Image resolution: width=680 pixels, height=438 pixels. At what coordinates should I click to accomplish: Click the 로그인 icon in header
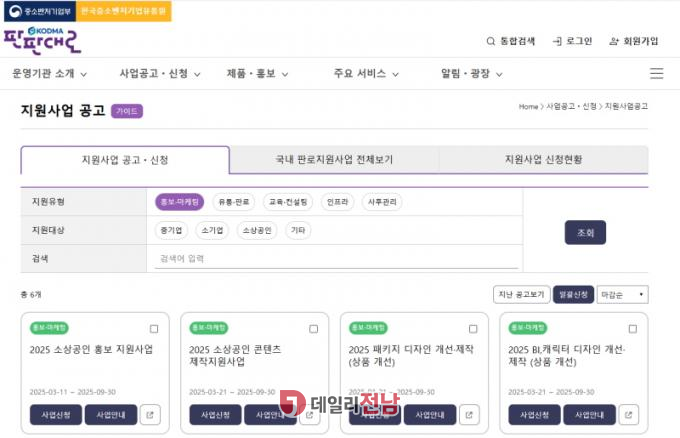point(556,41)
